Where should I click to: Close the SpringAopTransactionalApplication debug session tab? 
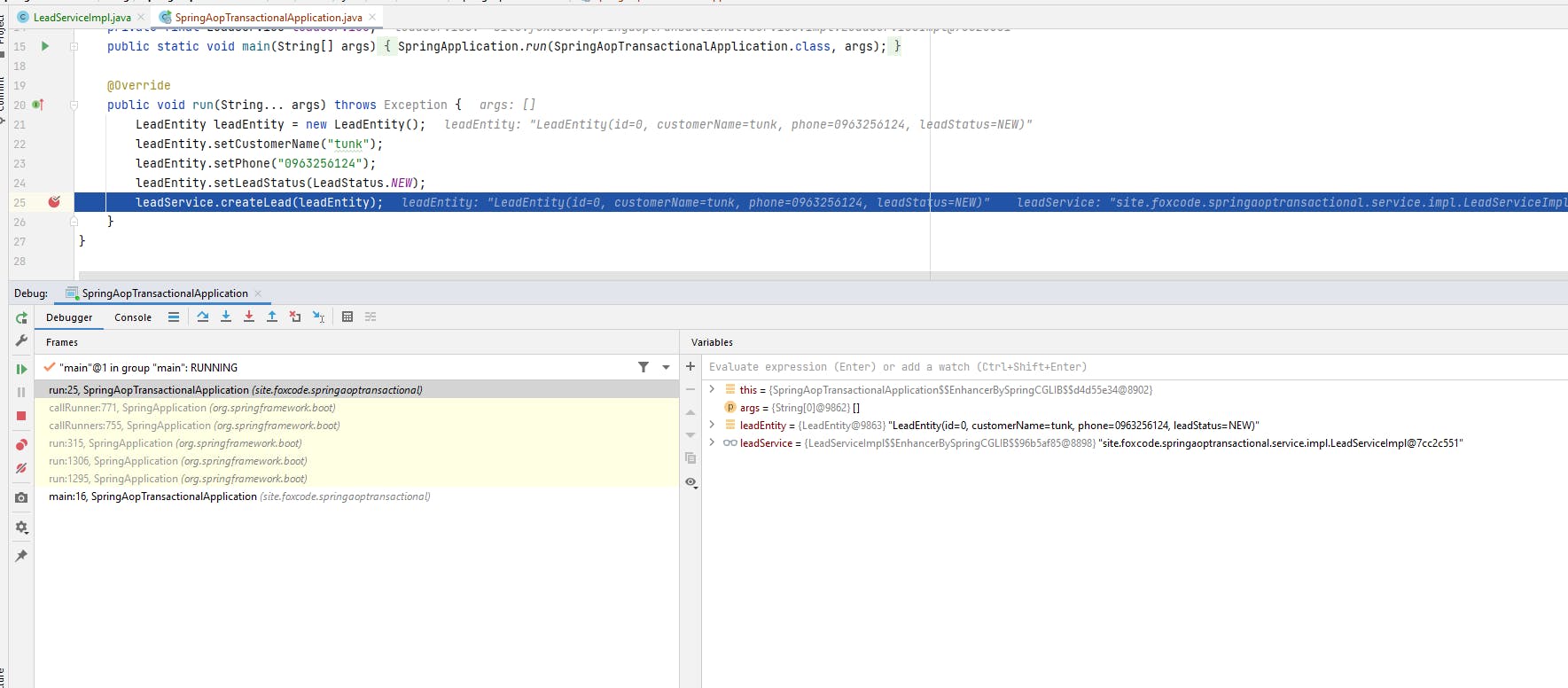[258, 293]
